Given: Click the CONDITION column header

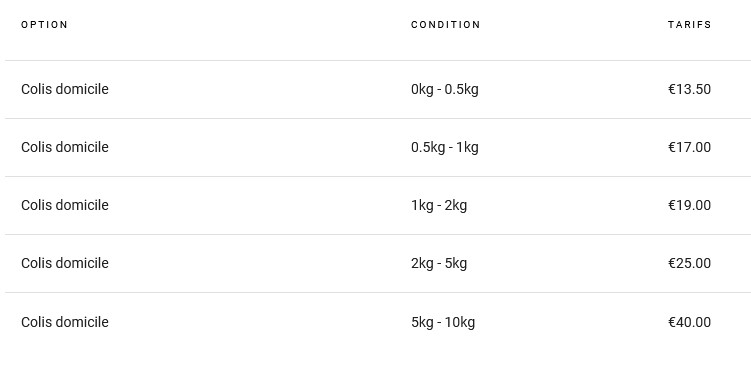Looking at the screenshot, I should point(445,25).
